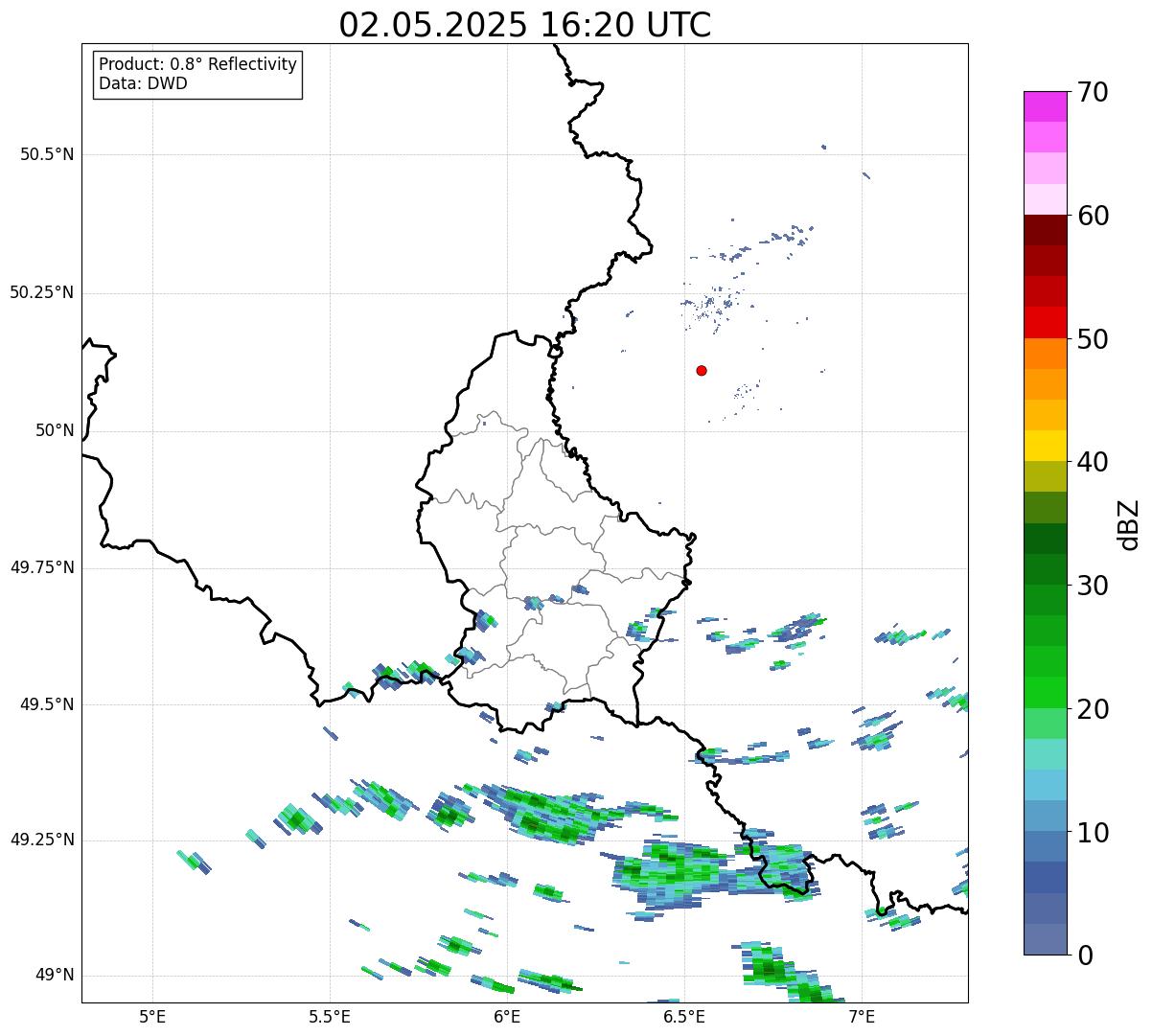Click the Product: 0.8° Reflectivity label

(197, 64)
